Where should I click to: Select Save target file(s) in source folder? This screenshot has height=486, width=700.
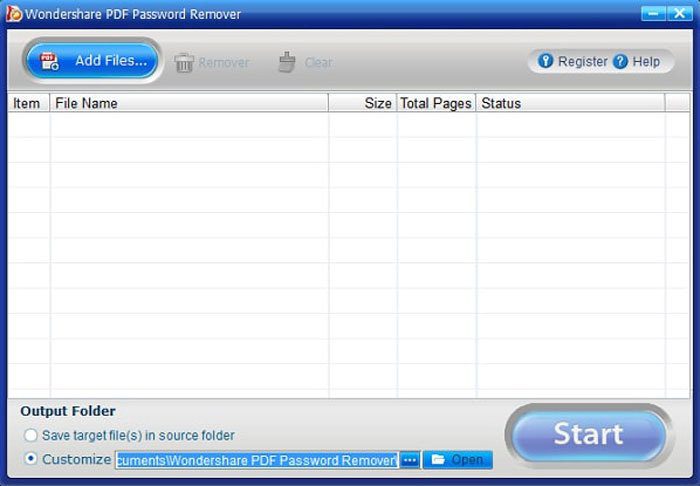[x=129, y=435]
